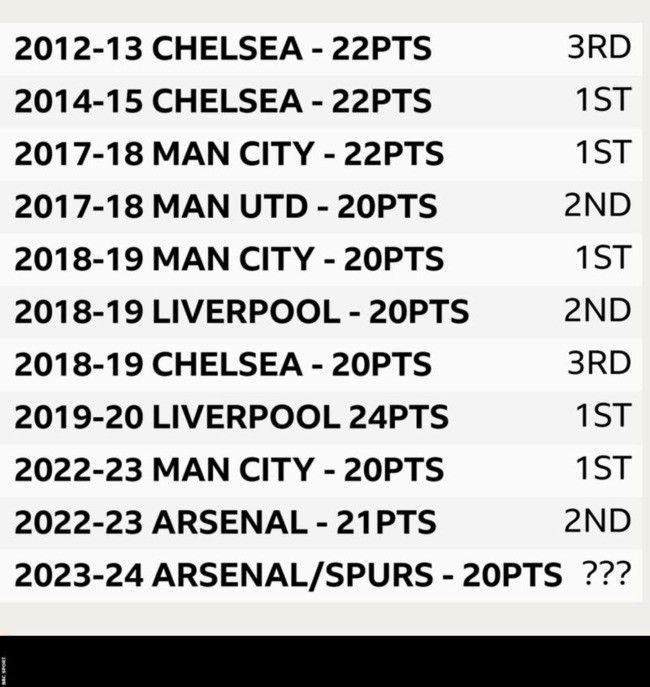
Task: Select the 2018-19 Chelsea 20pts row
Action: pos(222,364)
